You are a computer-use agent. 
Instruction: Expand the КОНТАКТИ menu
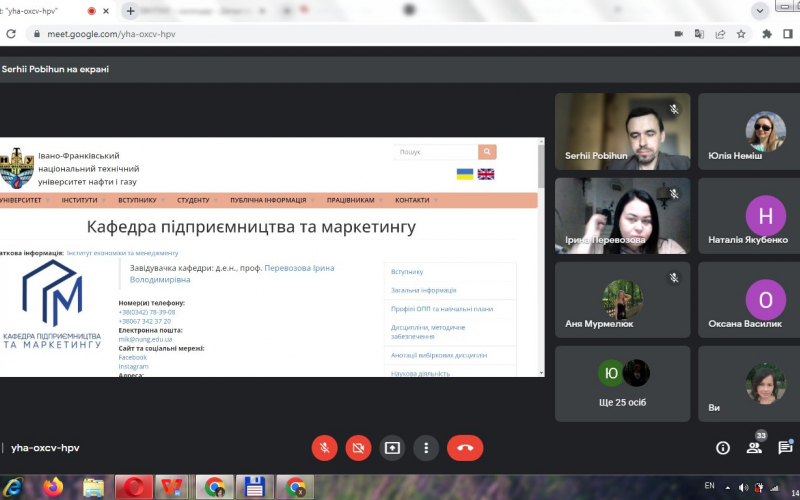pos(416,201)
